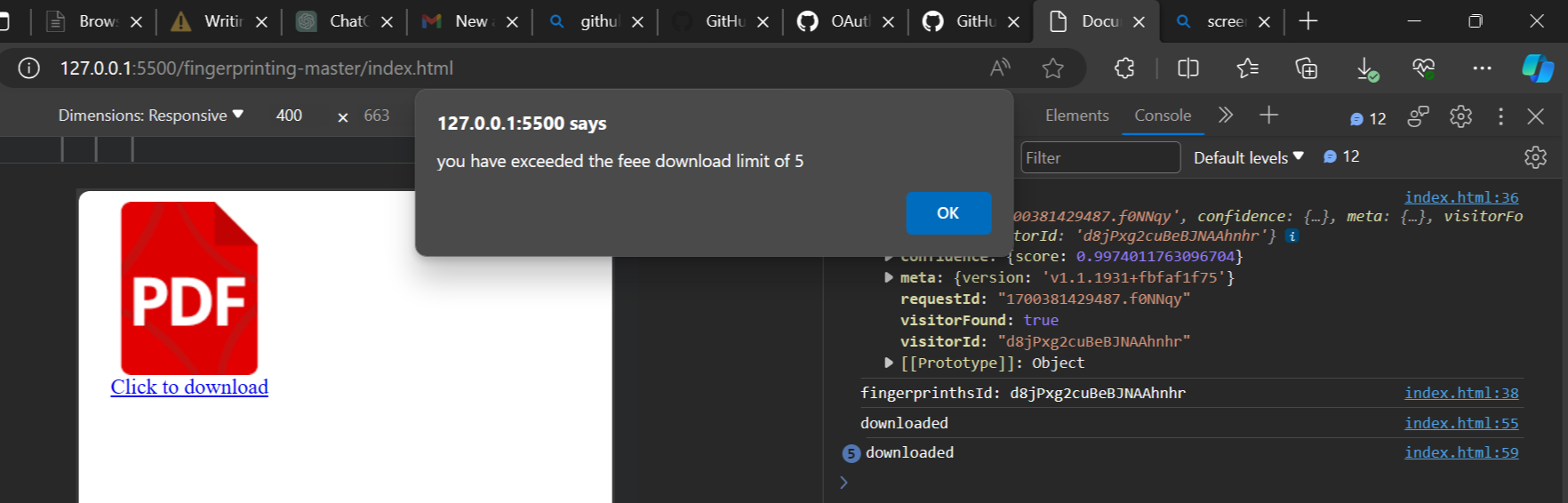This screenshot has width=1568, height=503.
Task: Focus the console Filter input field
Action: [1100, 157]
